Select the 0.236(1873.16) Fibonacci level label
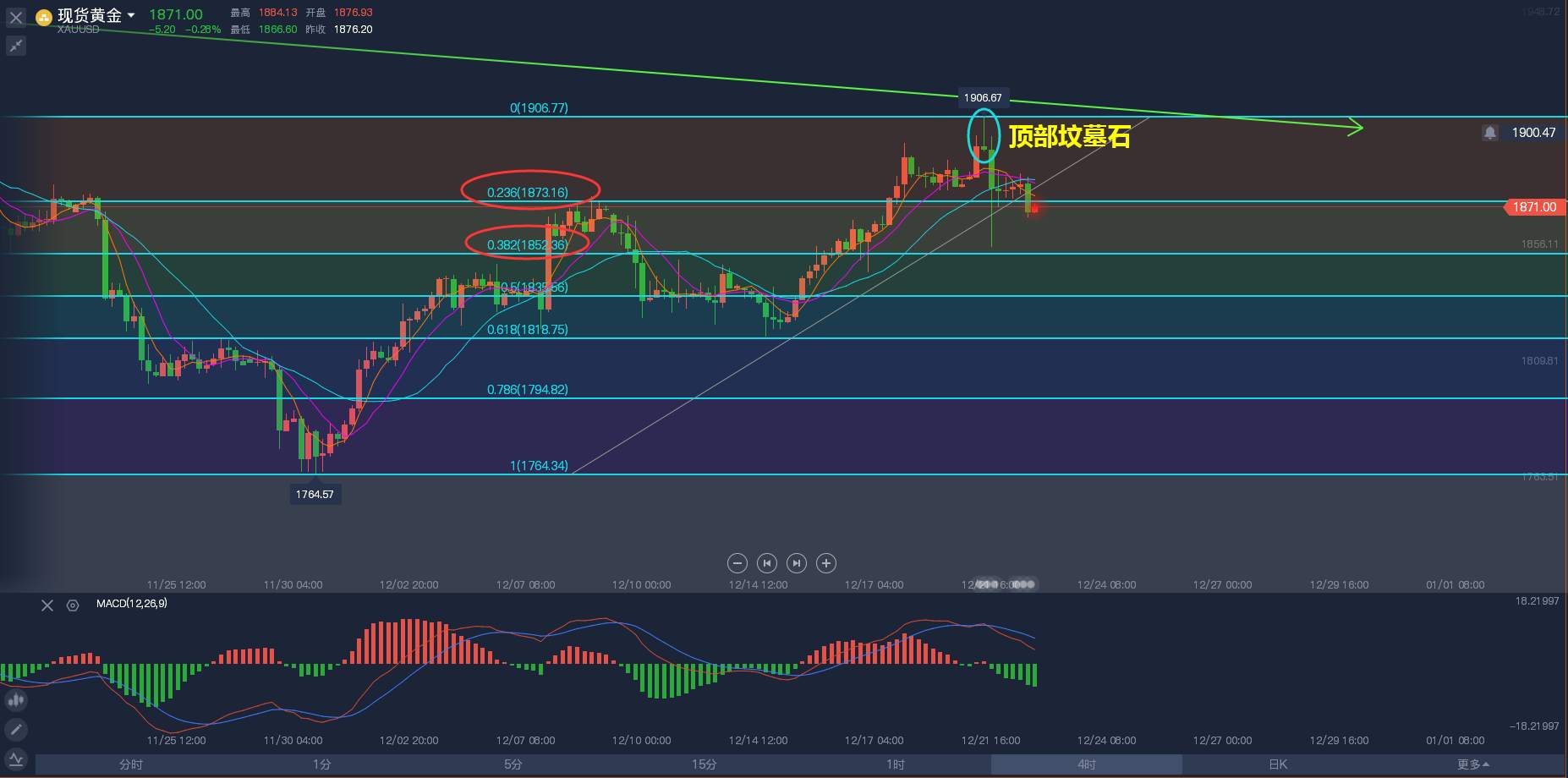1568x778 pixels. click(528, 193)
